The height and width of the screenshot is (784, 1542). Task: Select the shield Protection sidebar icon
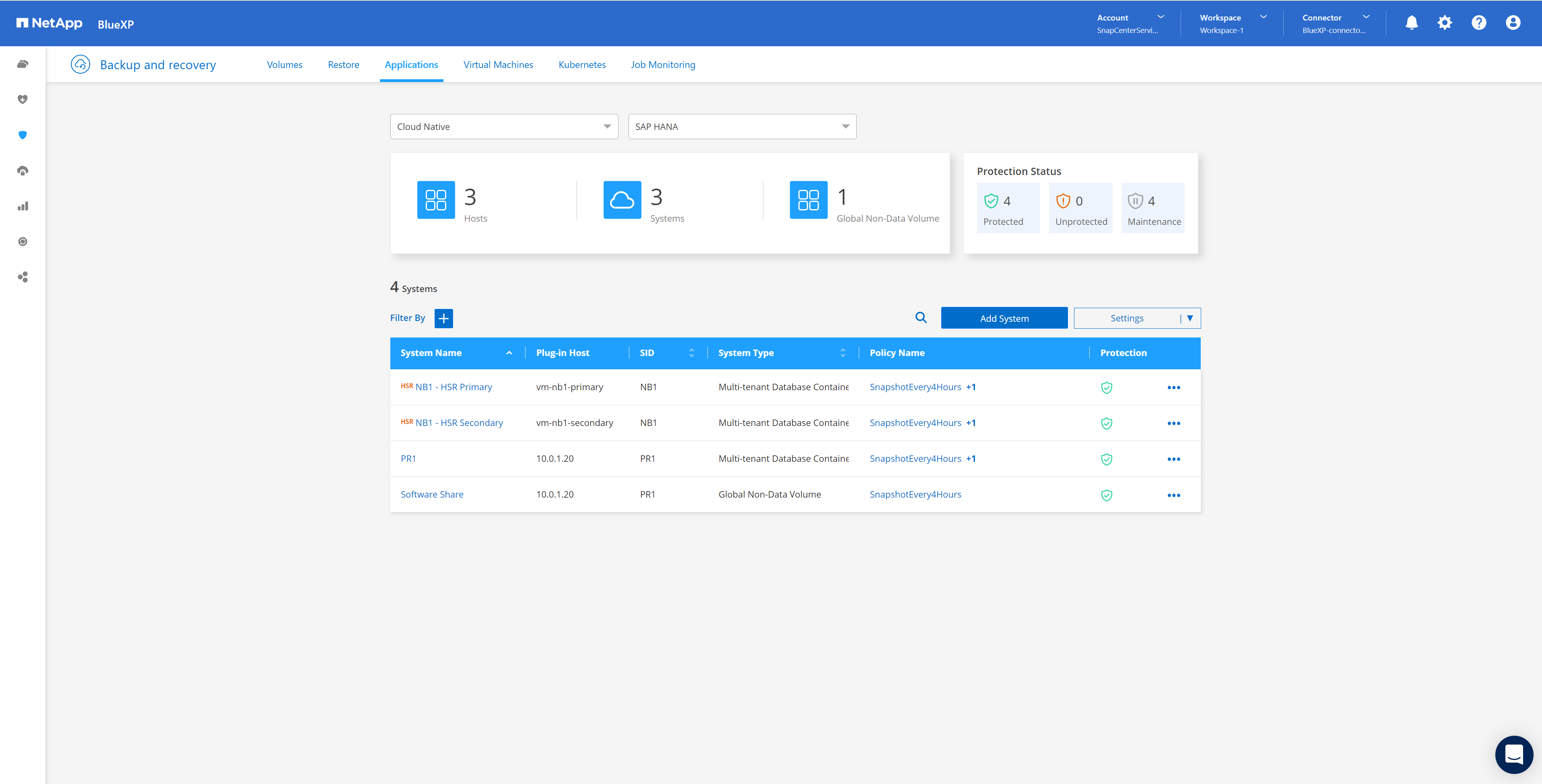[x=23, y=135]
